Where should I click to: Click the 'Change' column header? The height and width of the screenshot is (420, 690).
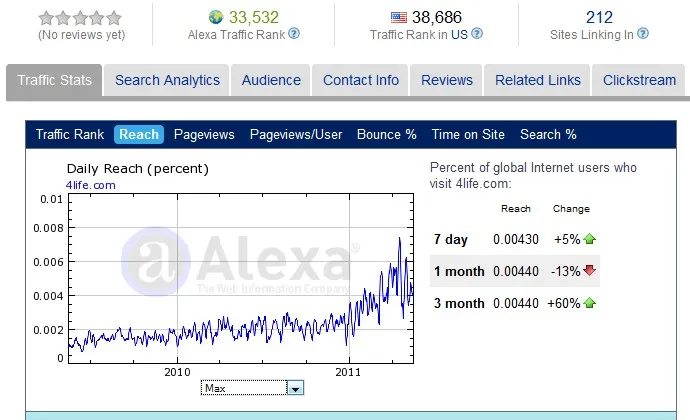[x=571, y=209]
